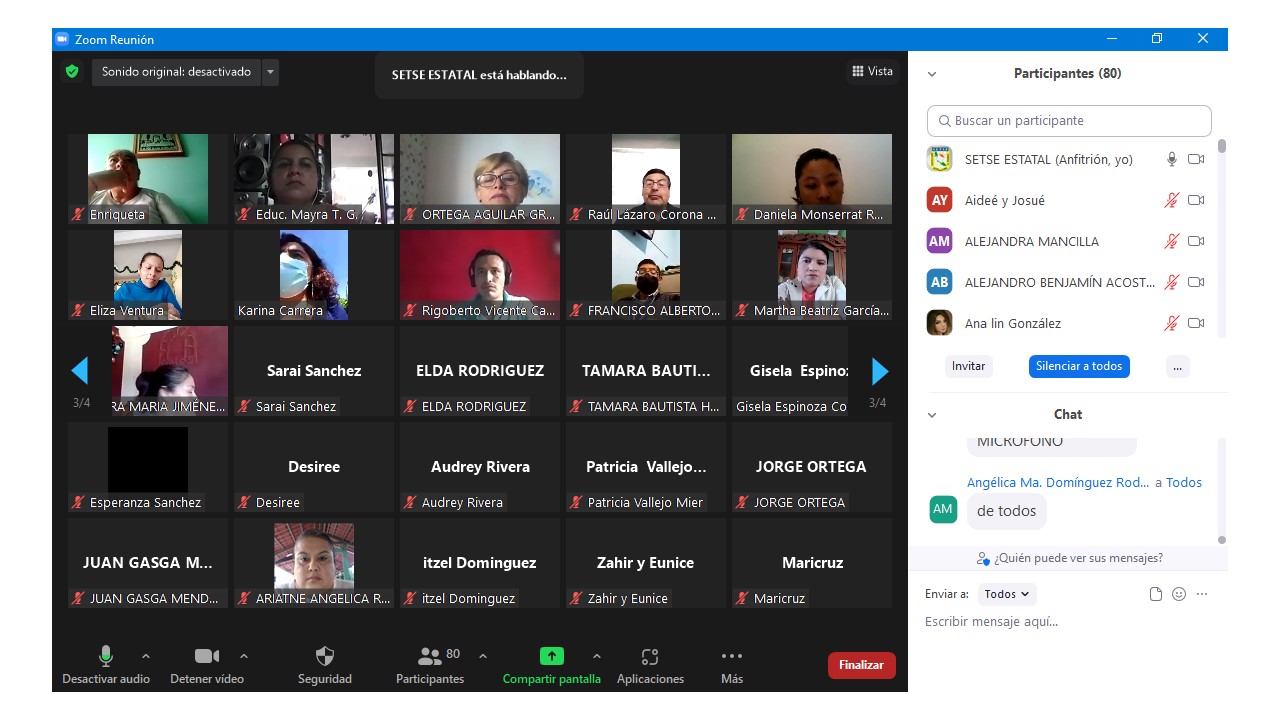Select Enriqueta video tile
The image size is (1280, 720).
tap(148, 179)
